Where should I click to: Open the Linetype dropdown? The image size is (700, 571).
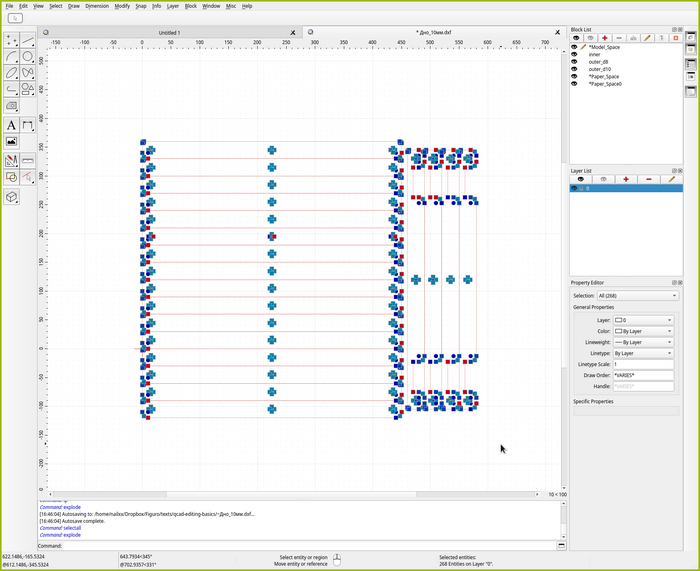(x=643, y=353)
